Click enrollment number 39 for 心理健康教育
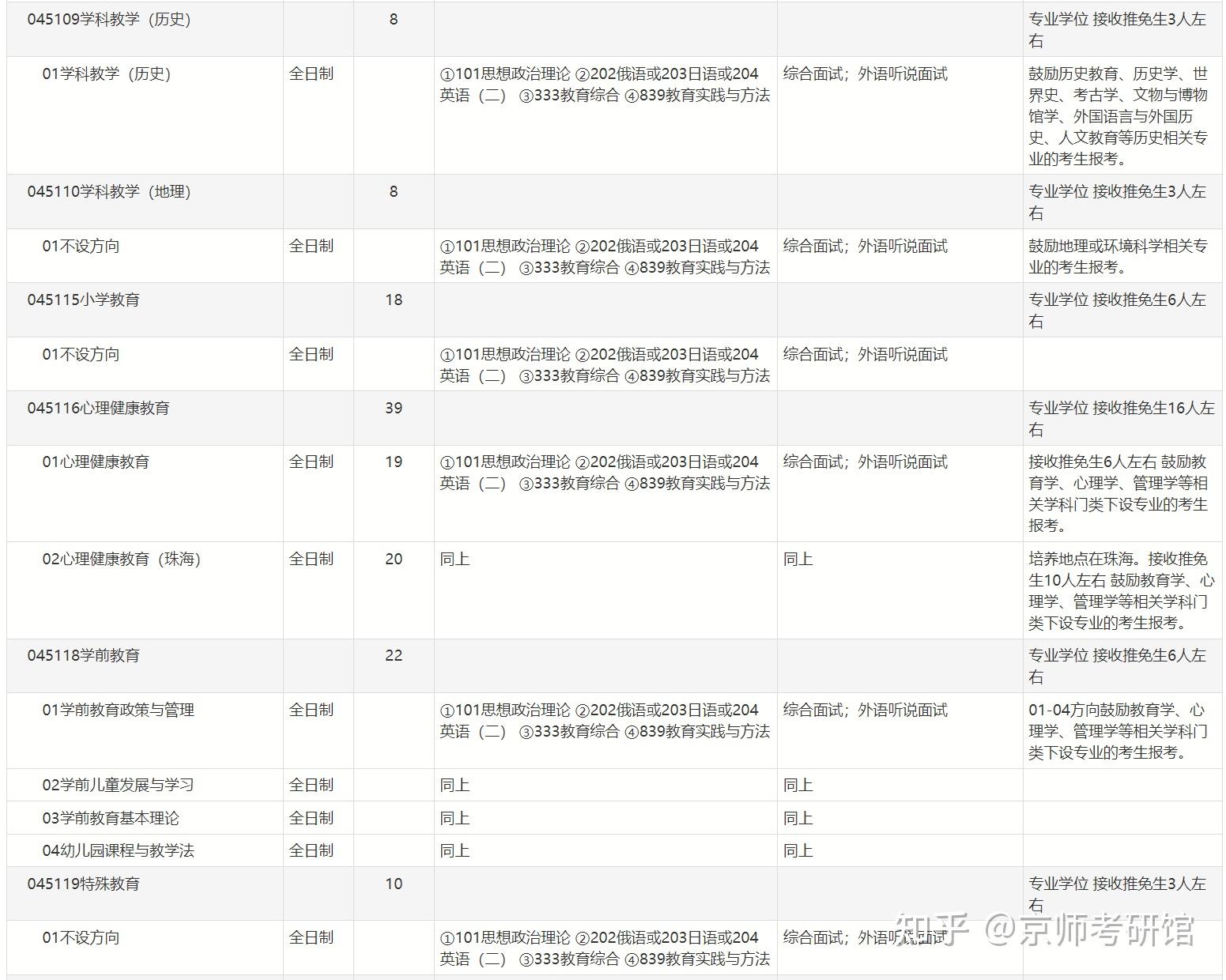The image size is (1226, 980). pyautogui.click(x=394, y=409)
